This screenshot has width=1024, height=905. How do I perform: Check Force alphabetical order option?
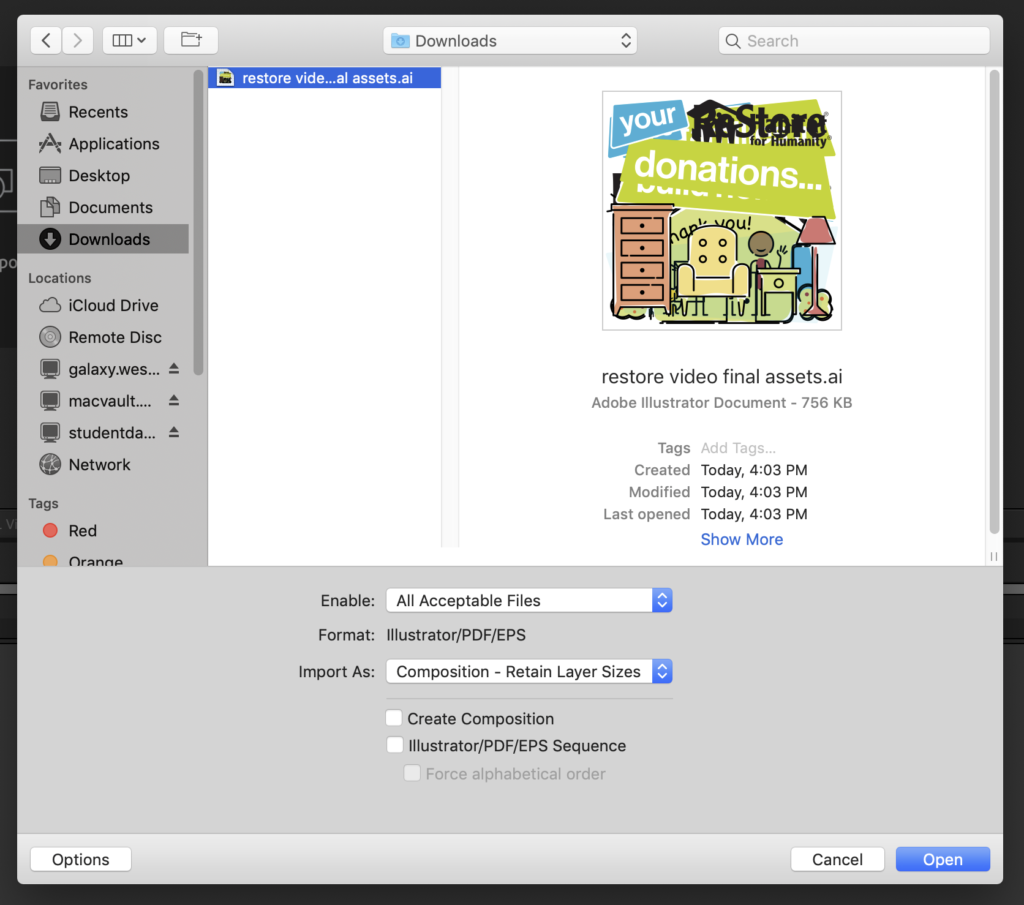[412, 773]
